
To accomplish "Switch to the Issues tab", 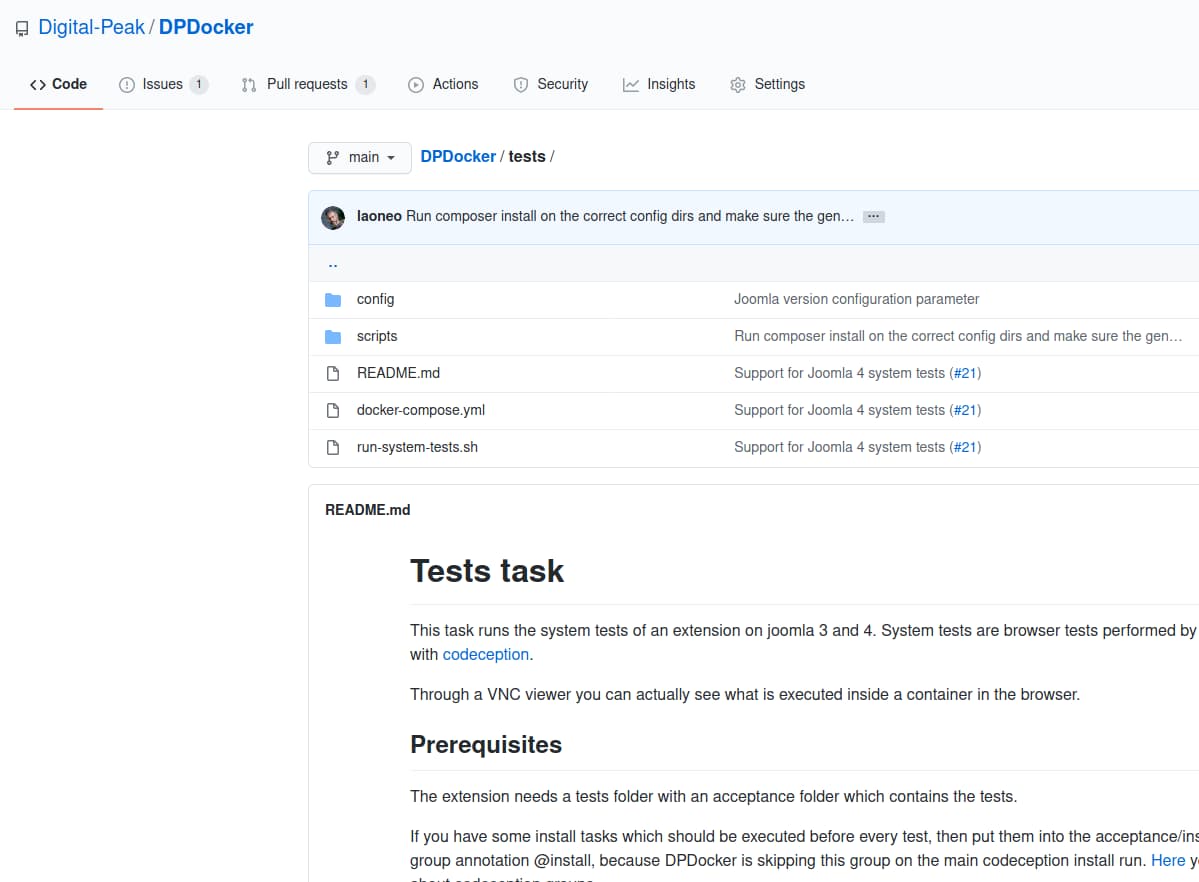I will pos(162,85).
